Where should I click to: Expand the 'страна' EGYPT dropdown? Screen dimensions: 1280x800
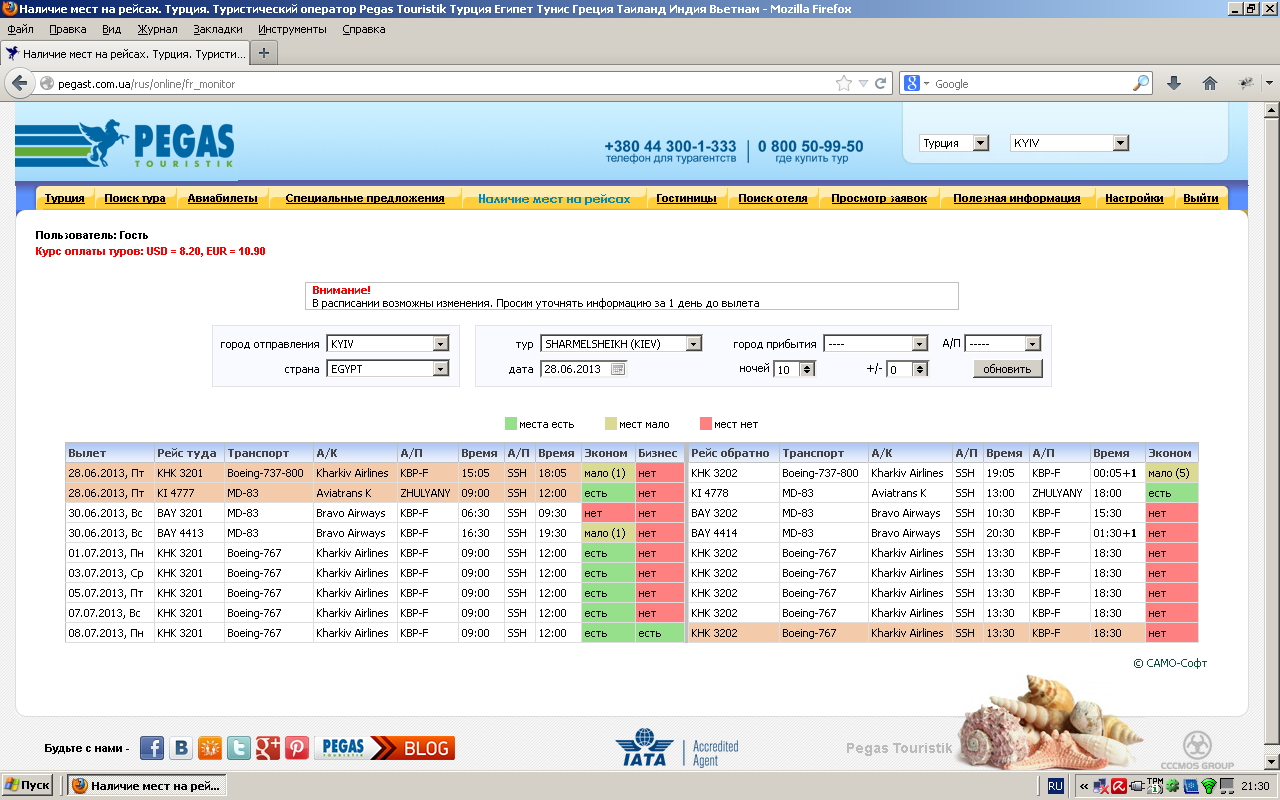(x=440, y=369)
